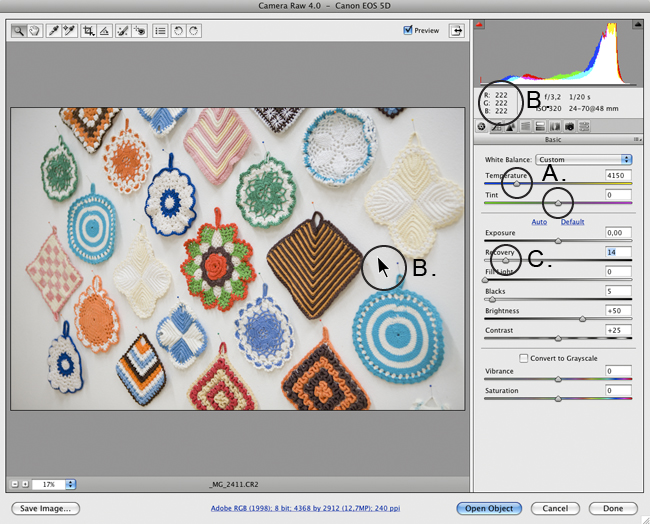Select the Zoom tool in toolbar
The height and width of the screenshot is (524, 650).
[x=19, y=31]
